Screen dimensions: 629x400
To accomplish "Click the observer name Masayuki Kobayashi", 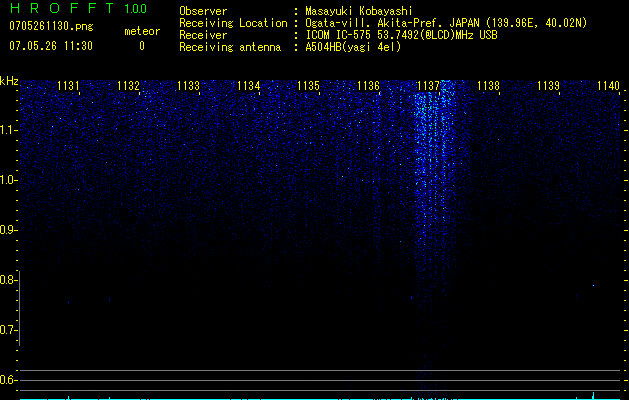I will (359, 11).
